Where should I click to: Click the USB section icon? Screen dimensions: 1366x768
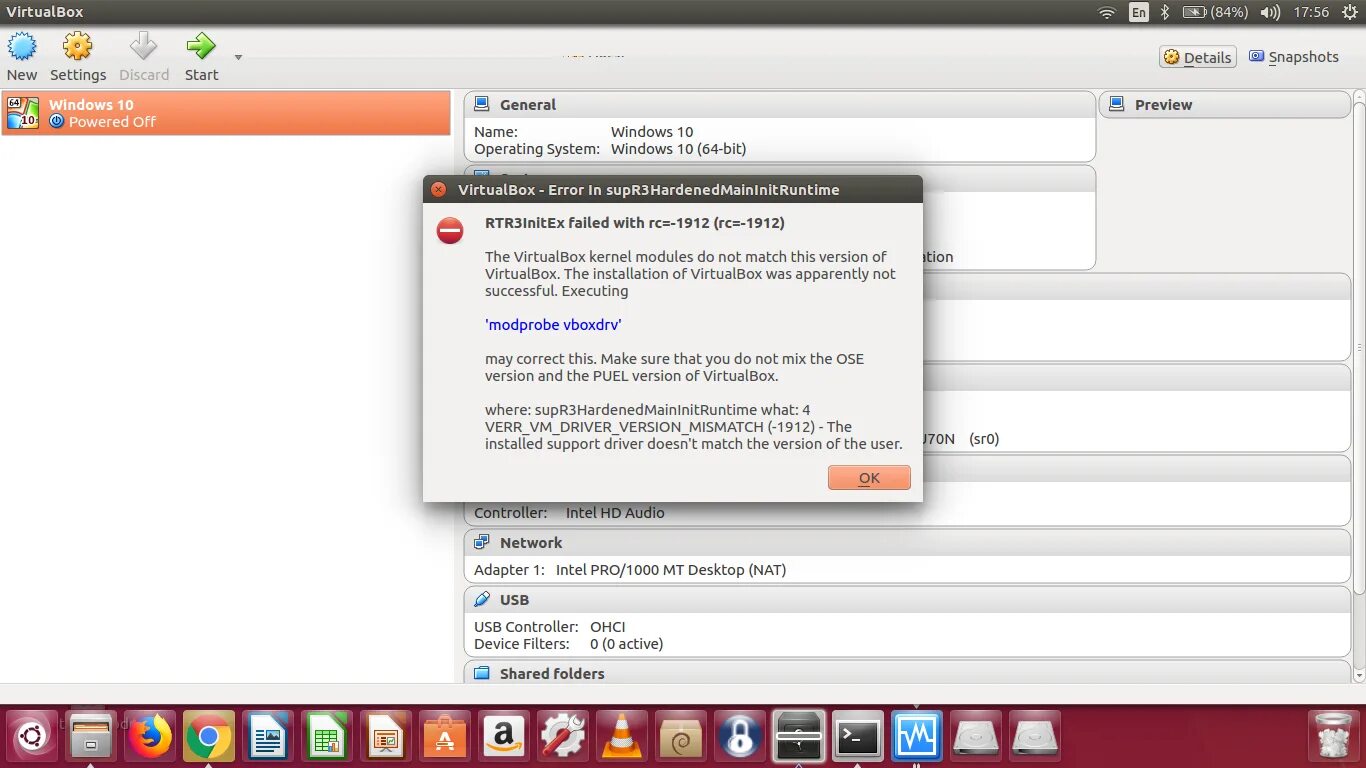(x=482, y=599)
